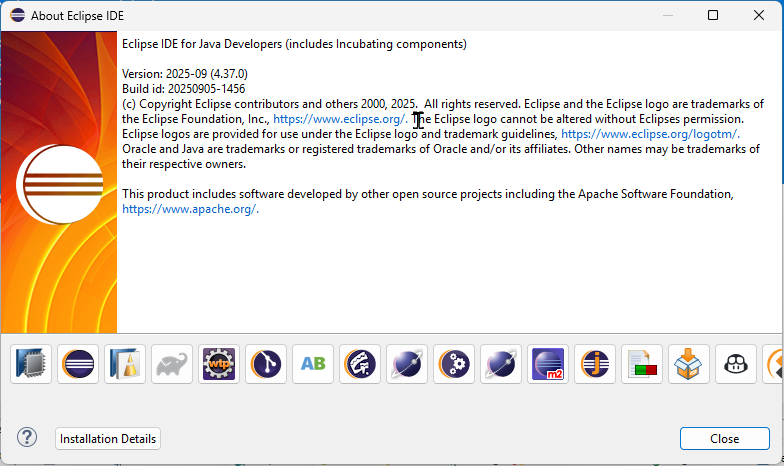Open the document with red-green bar icon
The width and height of the screenshot is (784, 466).
click(642, 364)
